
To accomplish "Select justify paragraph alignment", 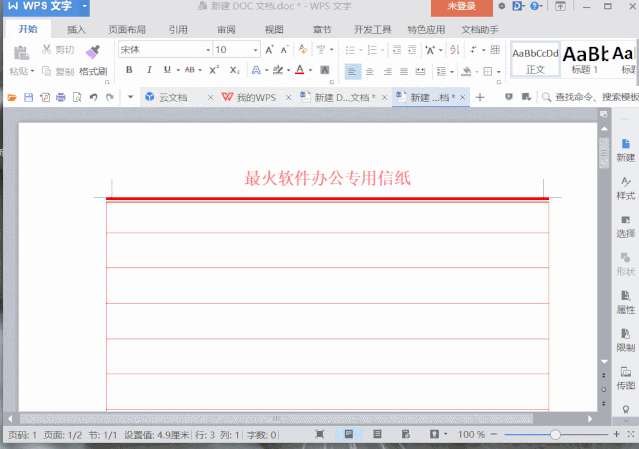I will [404, 72].
